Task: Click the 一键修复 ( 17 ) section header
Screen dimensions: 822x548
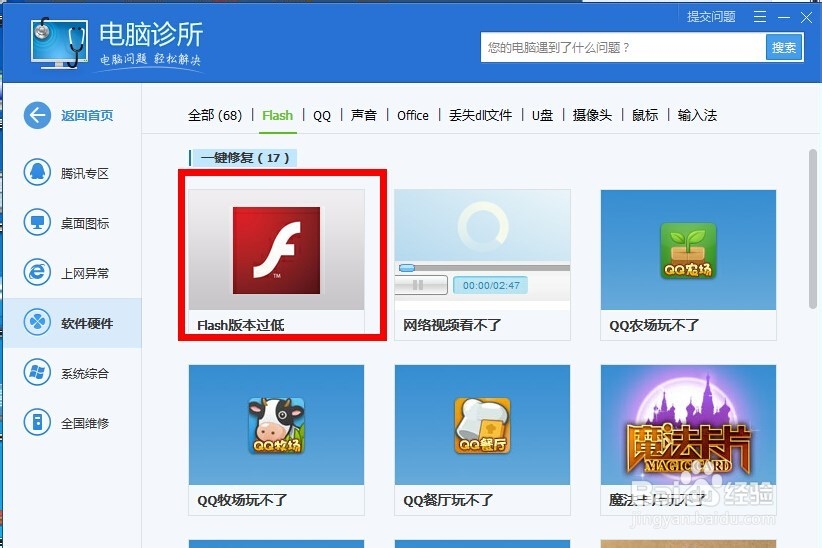Action: pos(244,158)
